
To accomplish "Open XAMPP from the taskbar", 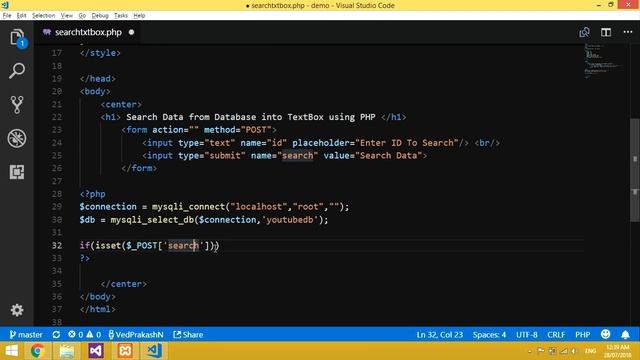I will (125, 351).
